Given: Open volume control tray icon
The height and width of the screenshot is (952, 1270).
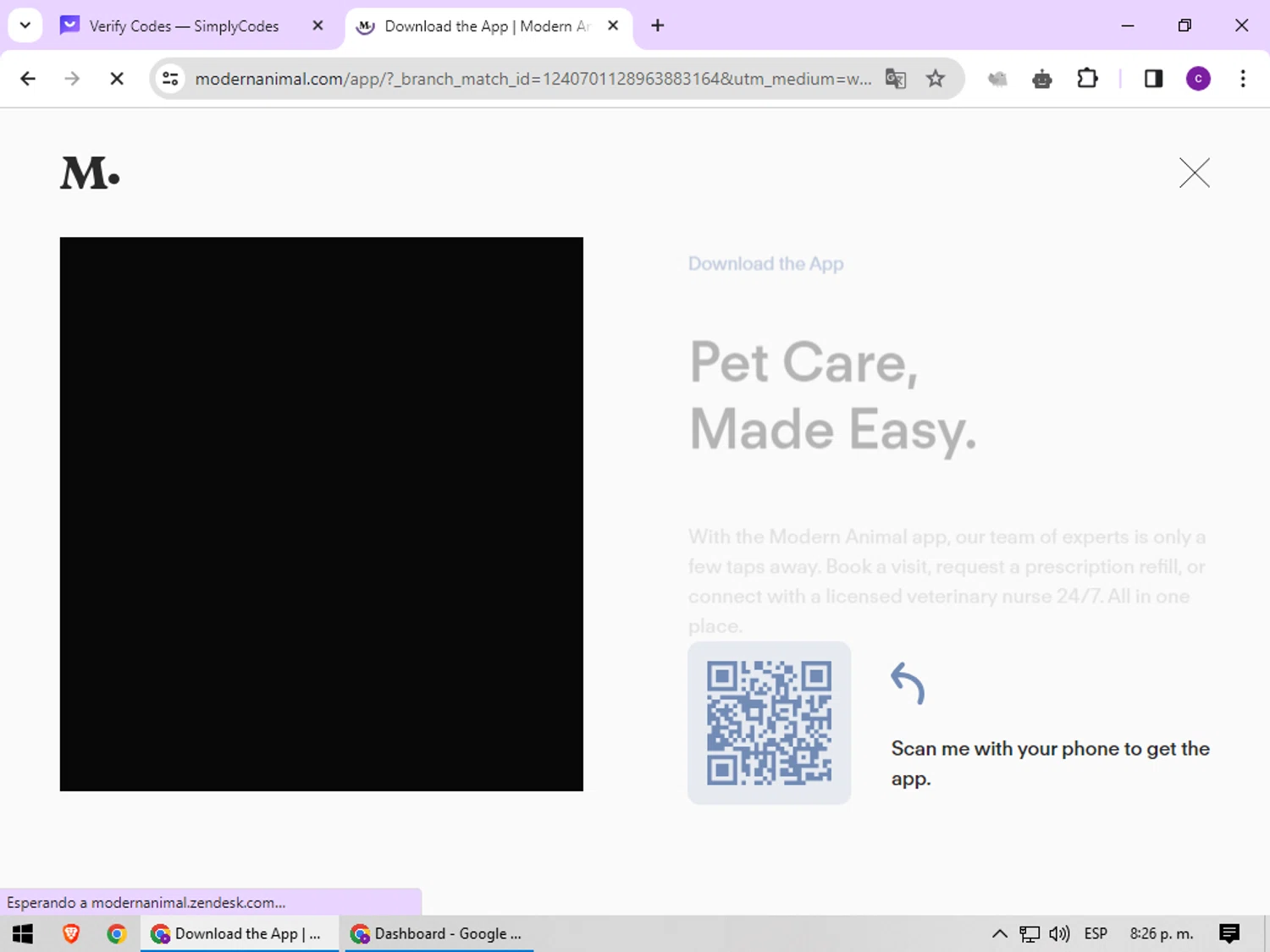Looking at the screenshot, I should coord(1059,933).
